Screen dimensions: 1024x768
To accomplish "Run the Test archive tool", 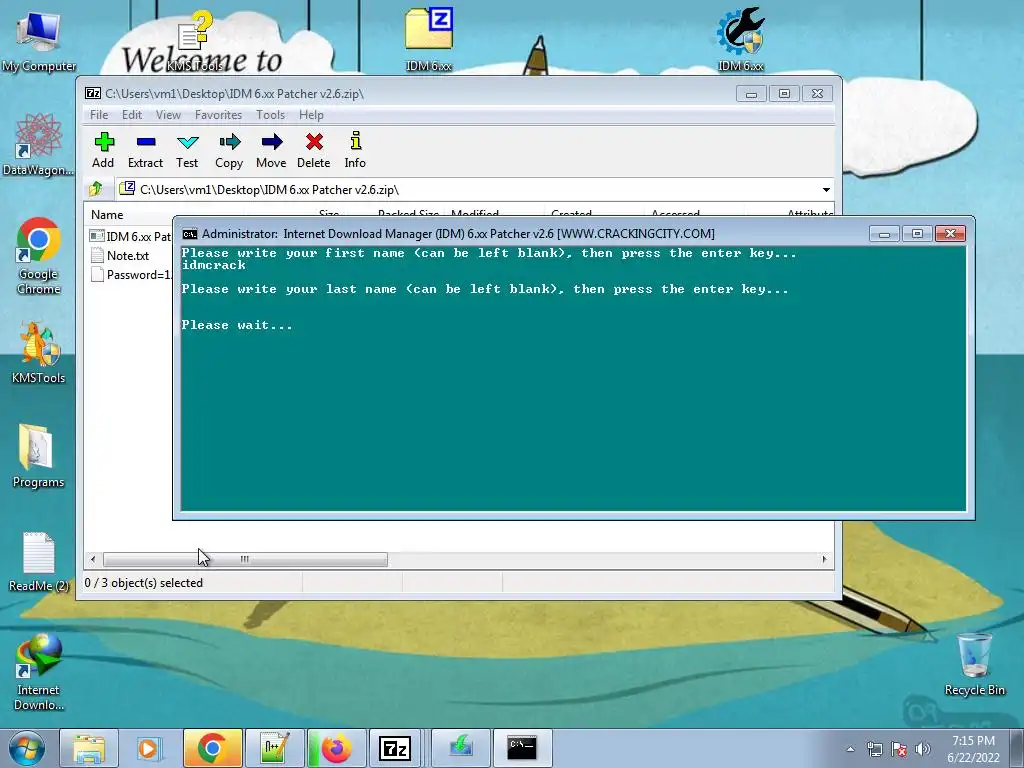I will point(187,150).
